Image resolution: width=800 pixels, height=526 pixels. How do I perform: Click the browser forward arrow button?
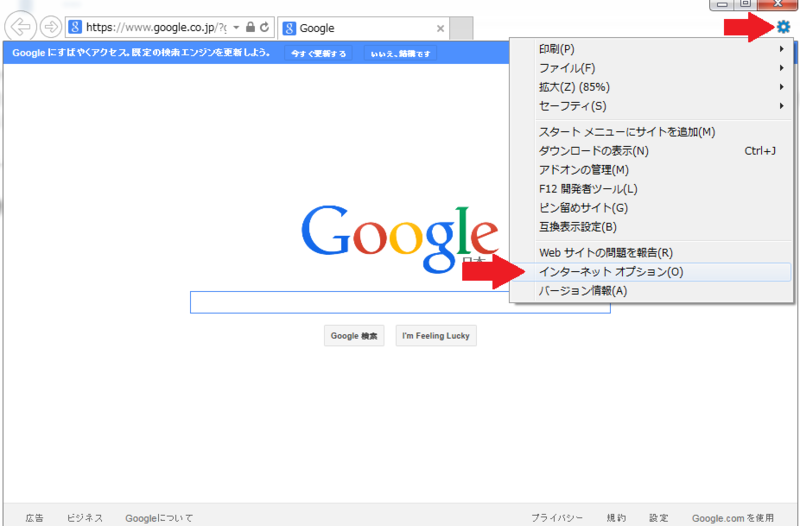click(x=50, y=27)
